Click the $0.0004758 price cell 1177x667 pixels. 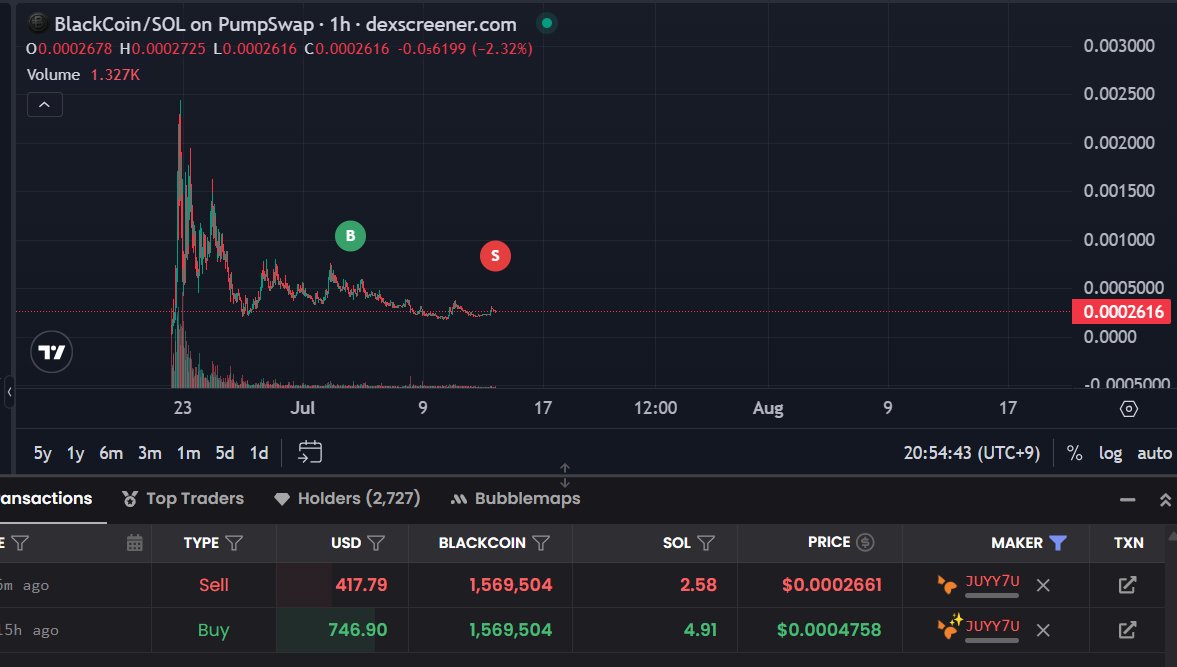(829, 630)
